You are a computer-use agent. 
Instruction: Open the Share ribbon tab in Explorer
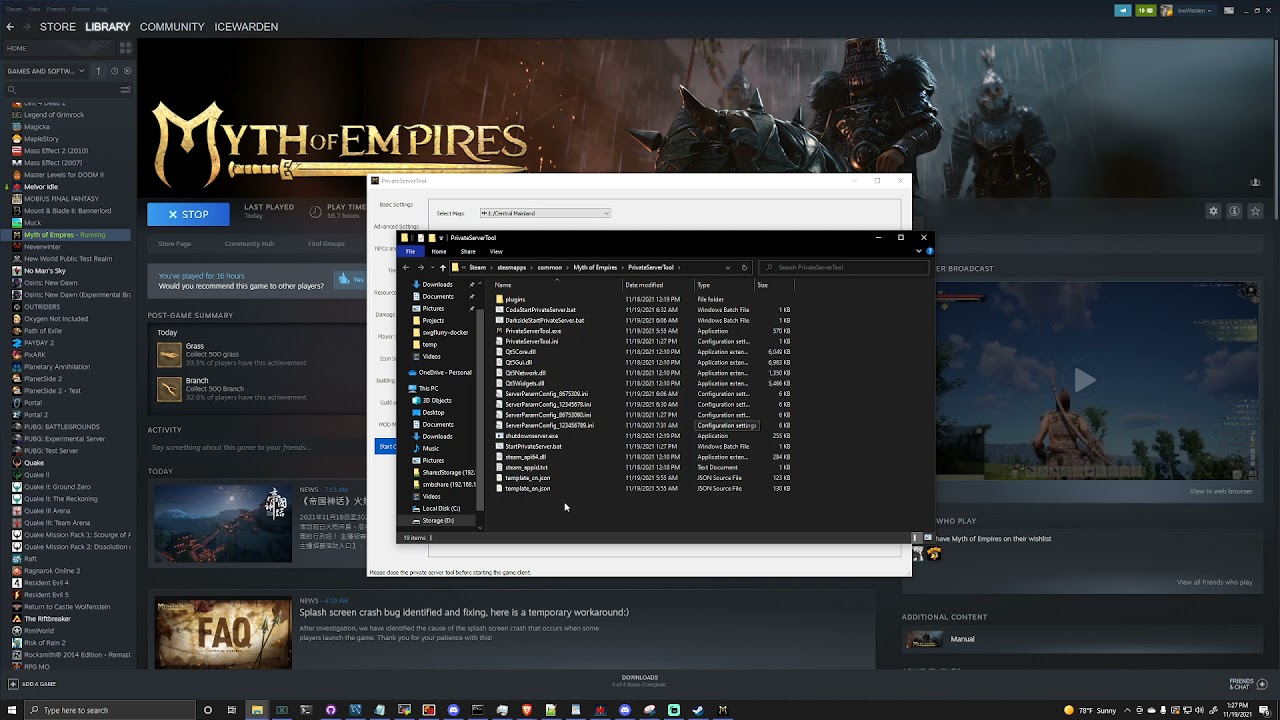(x=468, y=251)
